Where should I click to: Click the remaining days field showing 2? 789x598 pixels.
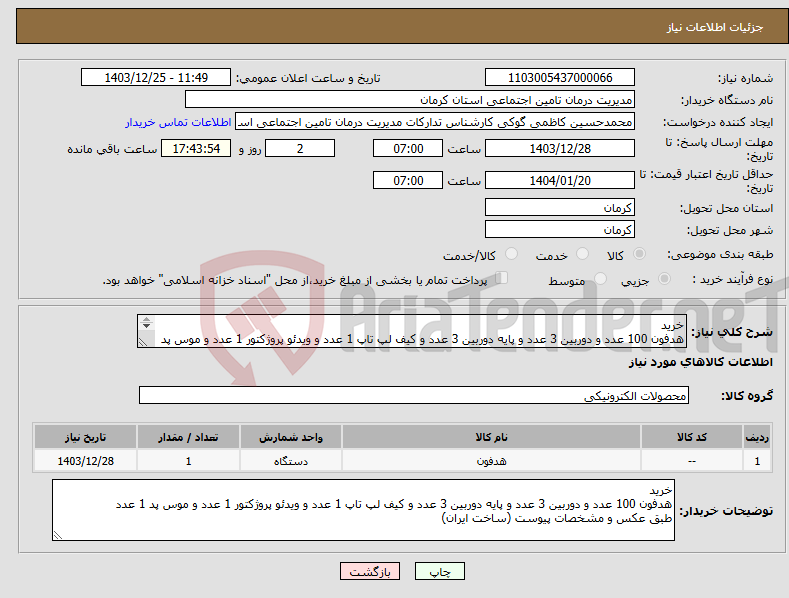pos(300,148)
